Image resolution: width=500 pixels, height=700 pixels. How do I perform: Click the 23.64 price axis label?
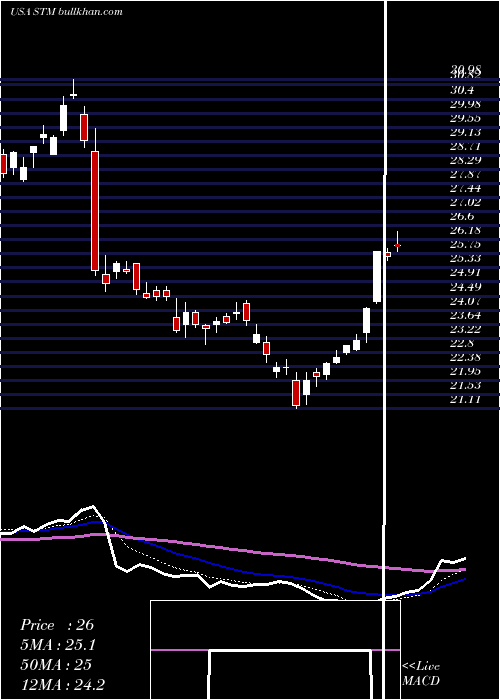(x=466, y=315)
